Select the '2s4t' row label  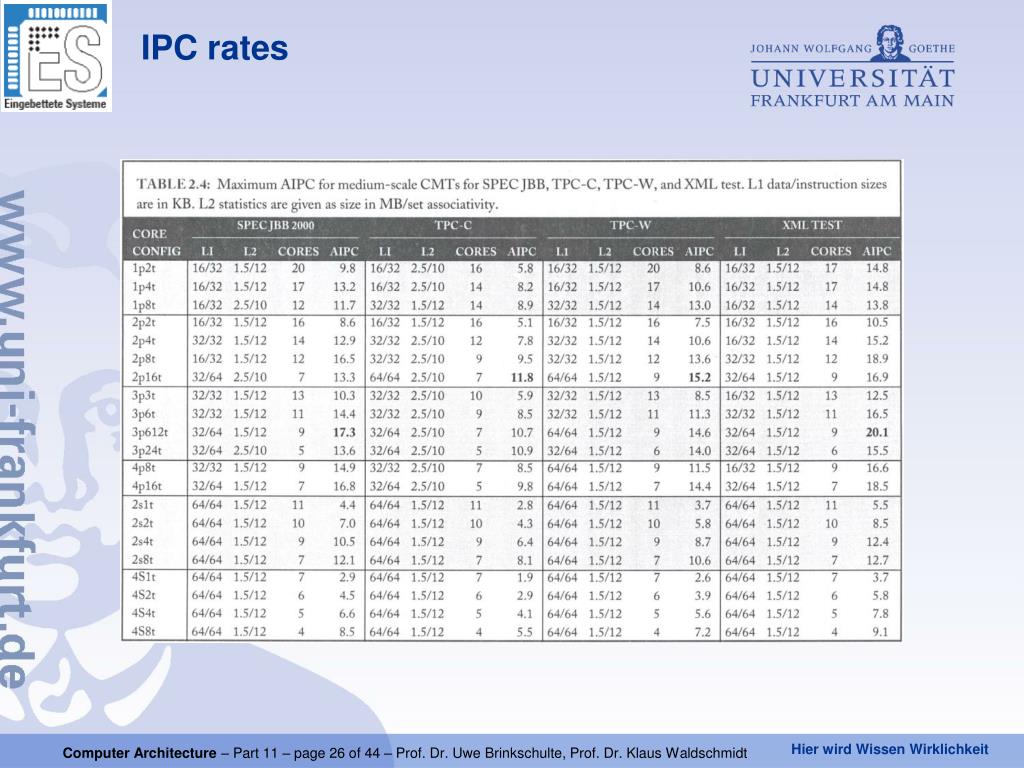point(142,541)
